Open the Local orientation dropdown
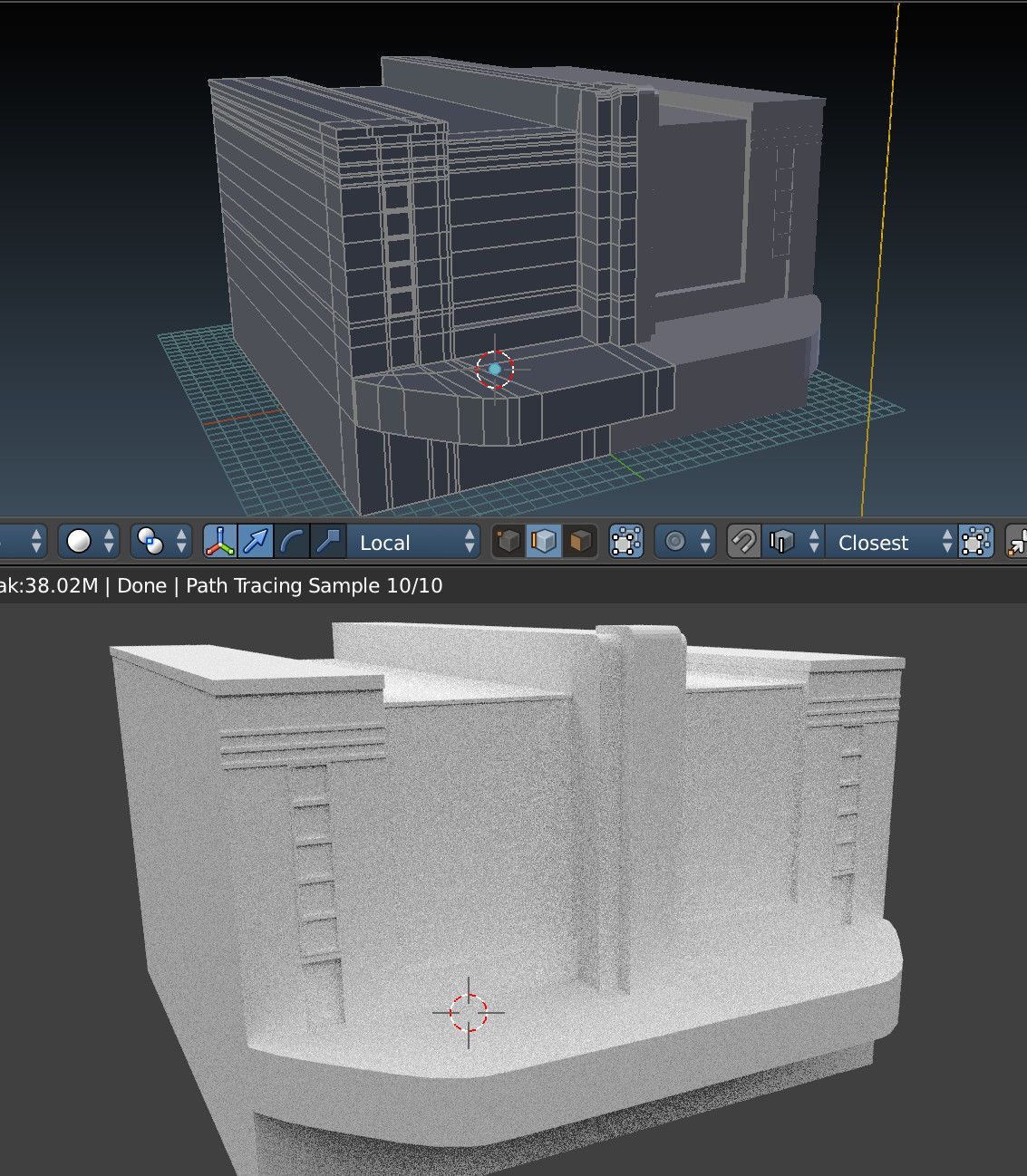1027x1176 pixels. coord(413,542)
